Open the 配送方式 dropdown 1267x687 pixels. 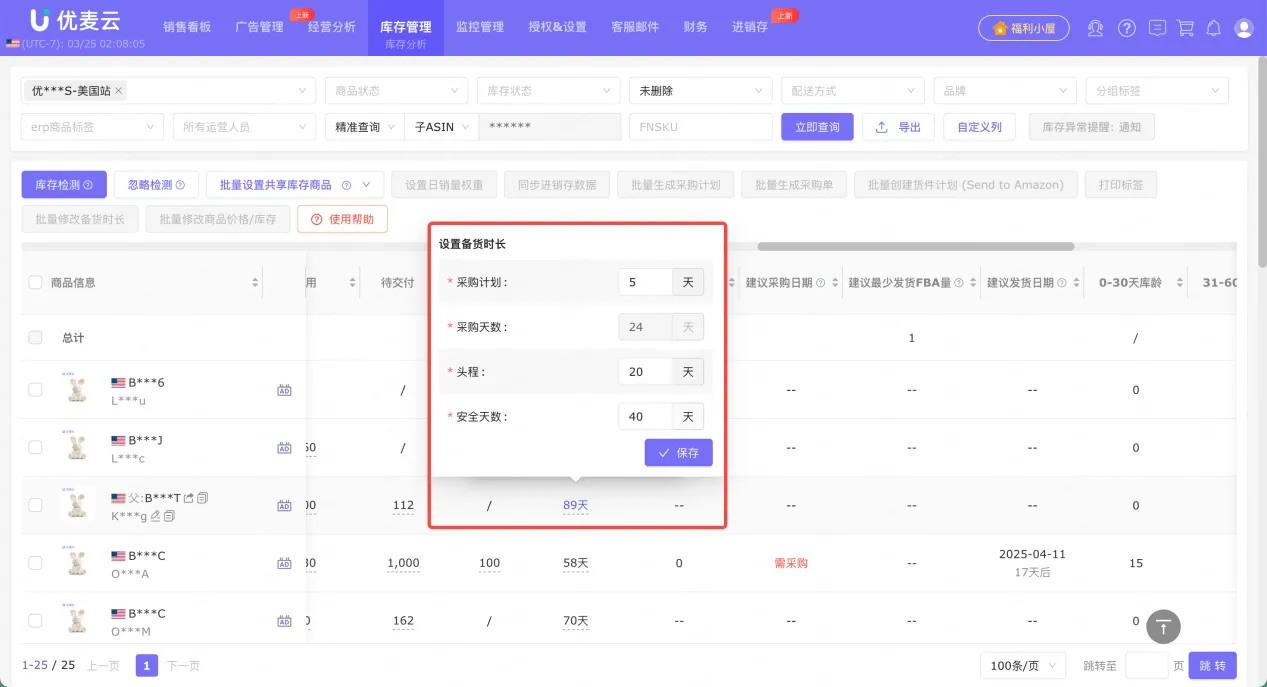(852, 91)
